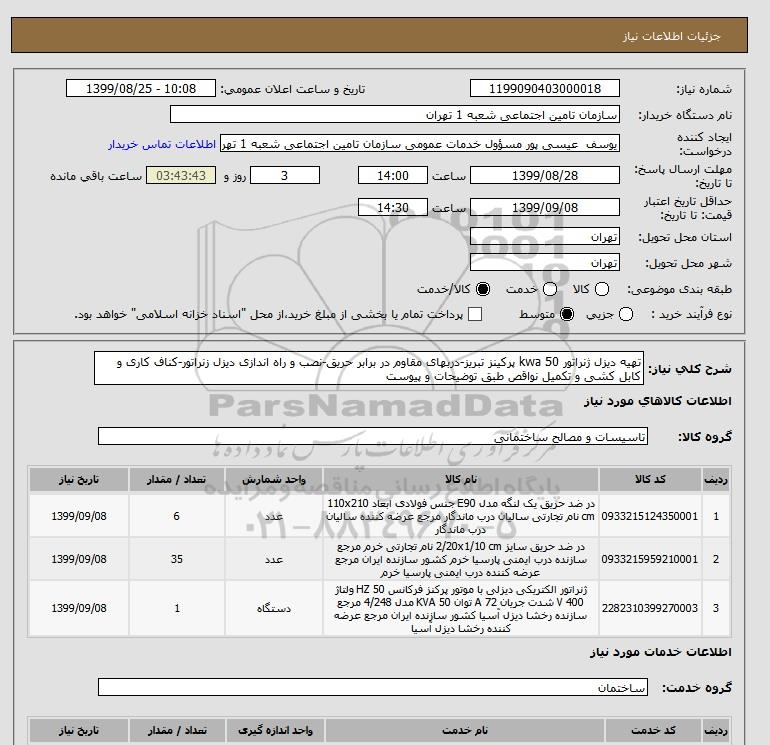Click the کد خدمت column header
The width and height of the screenshot is (770, 745).
click(654, 730)
